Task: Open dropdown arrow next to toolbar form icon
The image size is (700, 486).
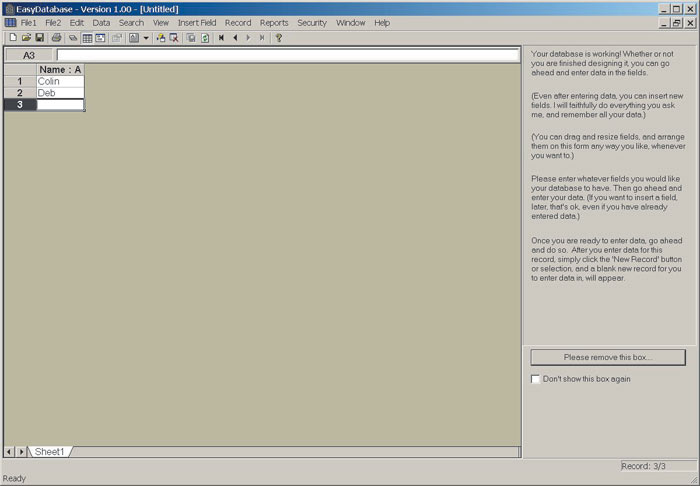Action: tap(146, 38)
